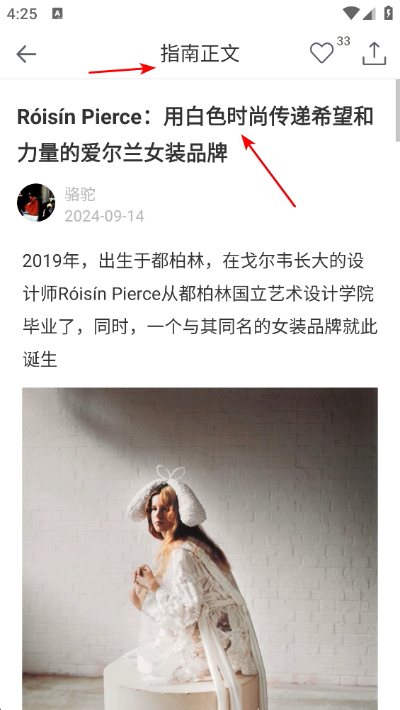The height and width of the screenshot is (710, 400).
Task: Tap the back arrow in the header
Action: (26, 54)
